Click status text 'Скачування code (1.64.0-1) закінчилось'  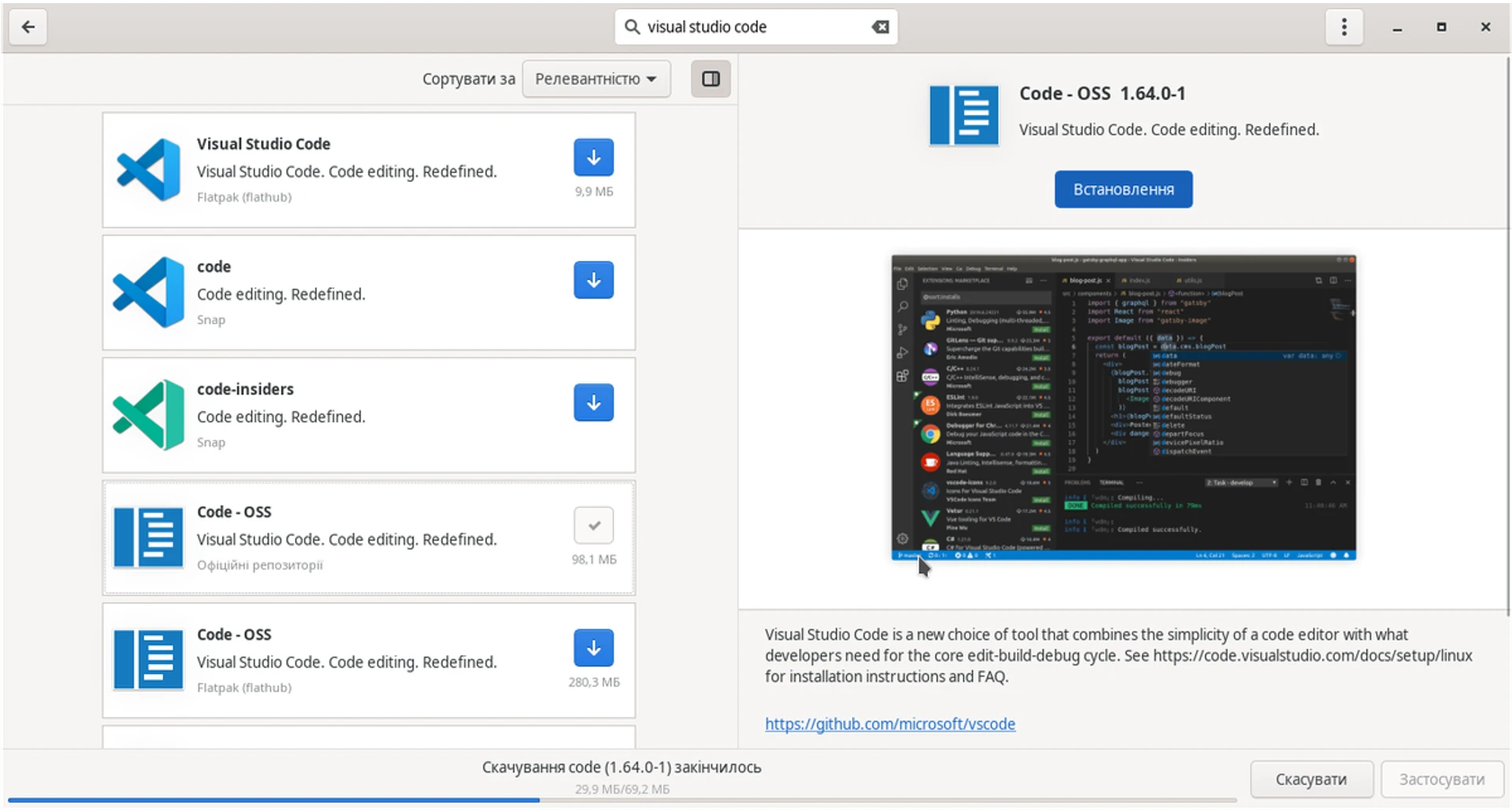click(x=621, y=767)
